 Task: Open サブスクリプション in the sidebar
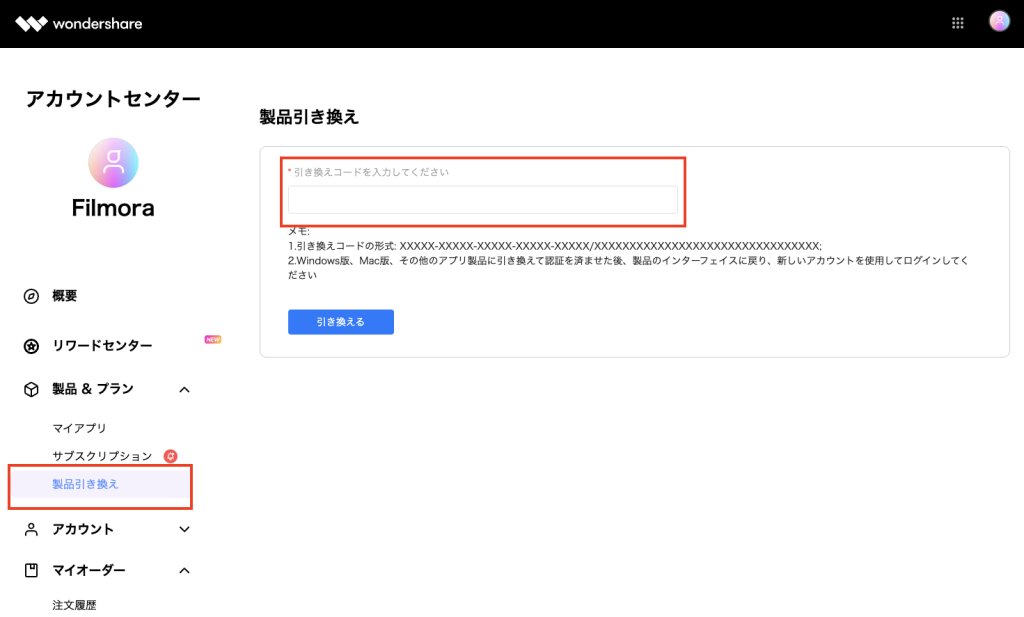pos(102,456)
